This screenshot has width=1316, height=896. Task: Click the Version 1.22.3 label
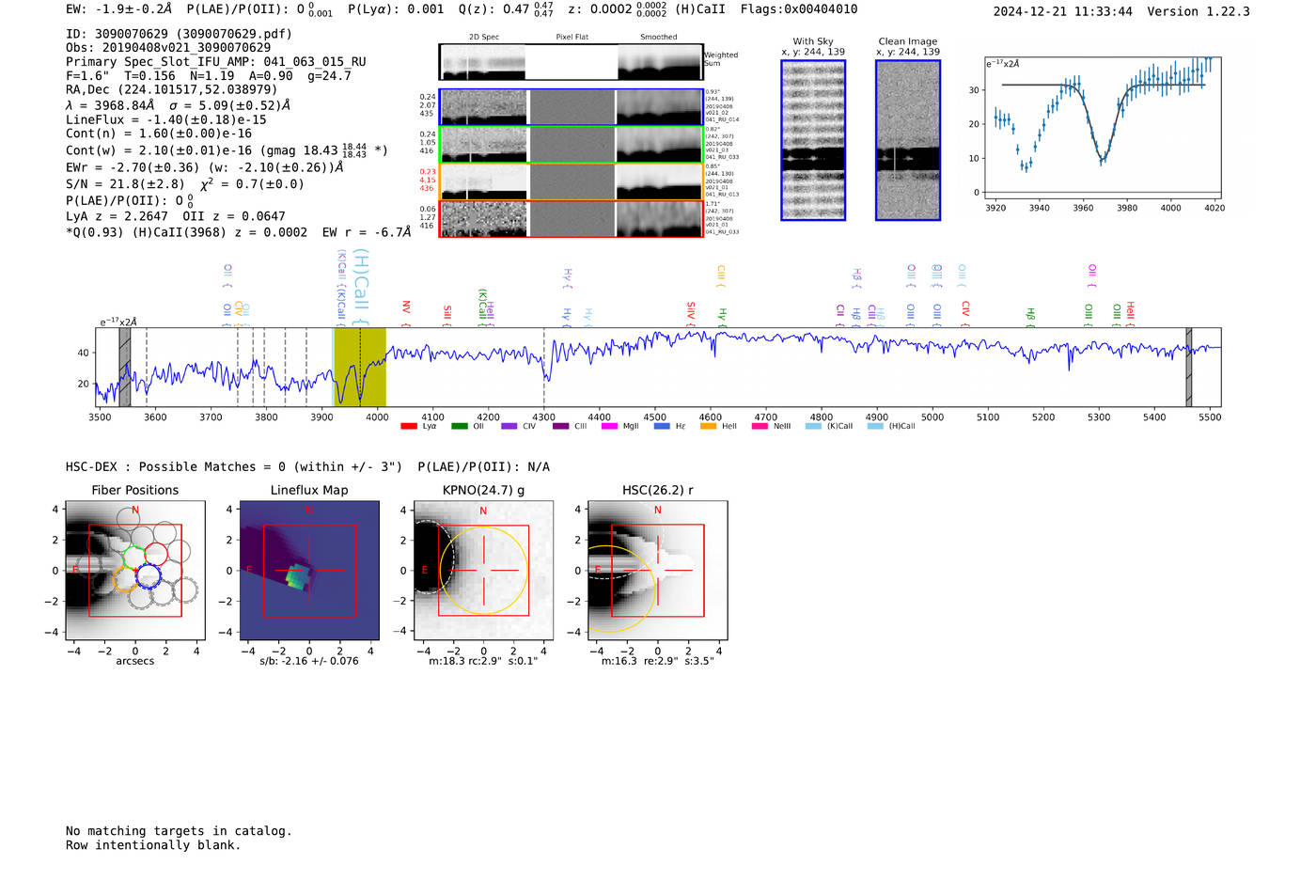(1198, 12)
